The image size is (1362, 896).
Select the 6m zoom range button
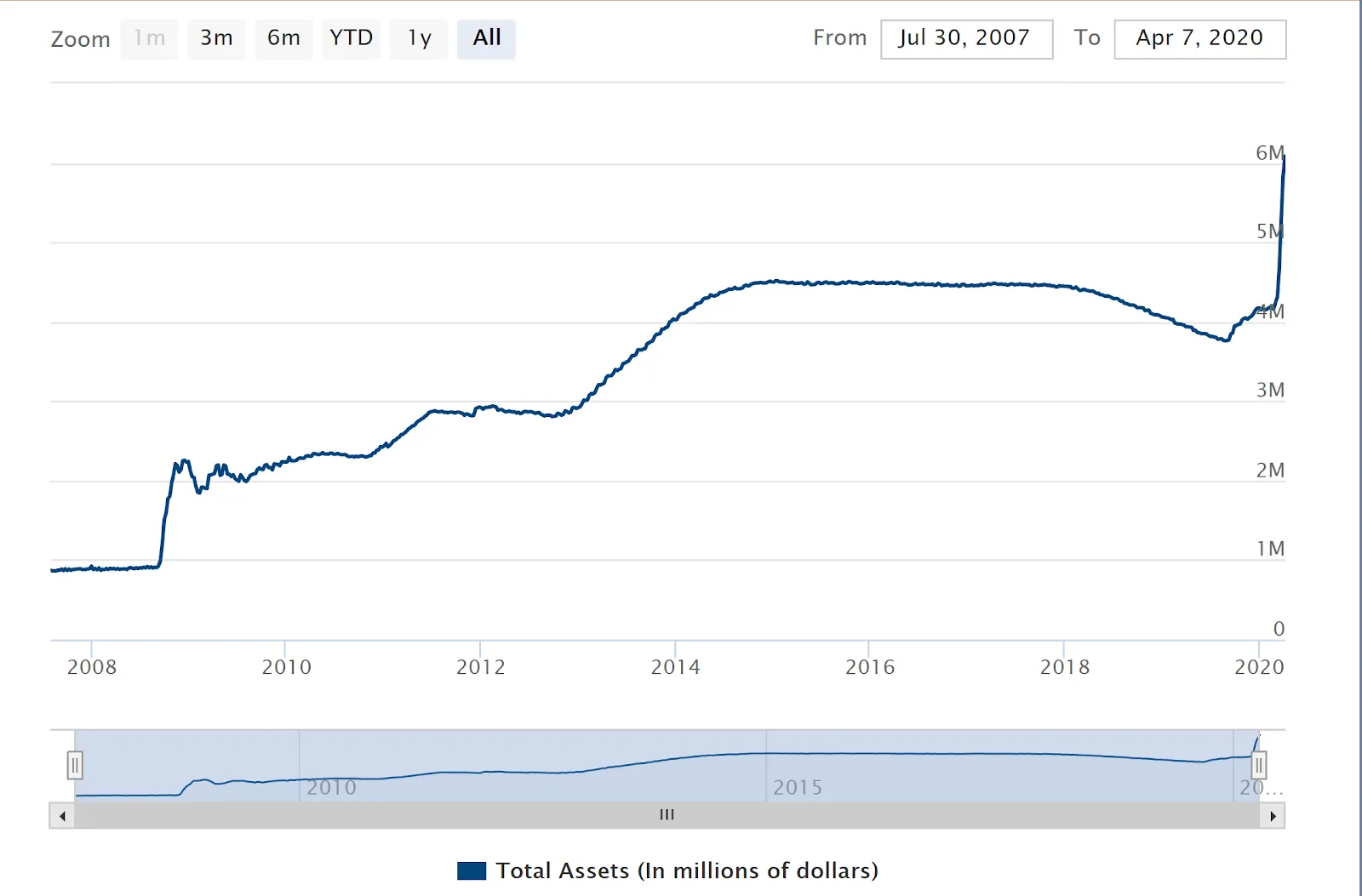(283, 38)
